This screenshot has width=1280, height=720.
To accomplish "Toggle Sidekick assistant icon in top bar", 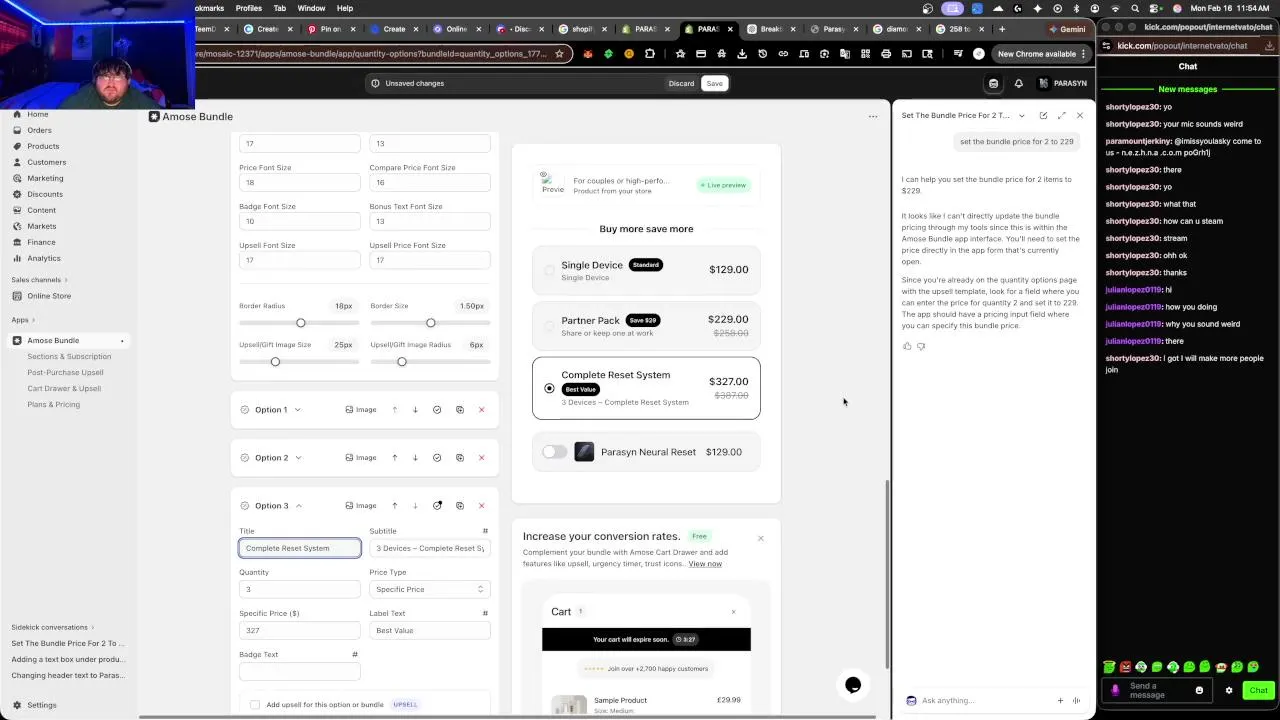I will (993, 83).
